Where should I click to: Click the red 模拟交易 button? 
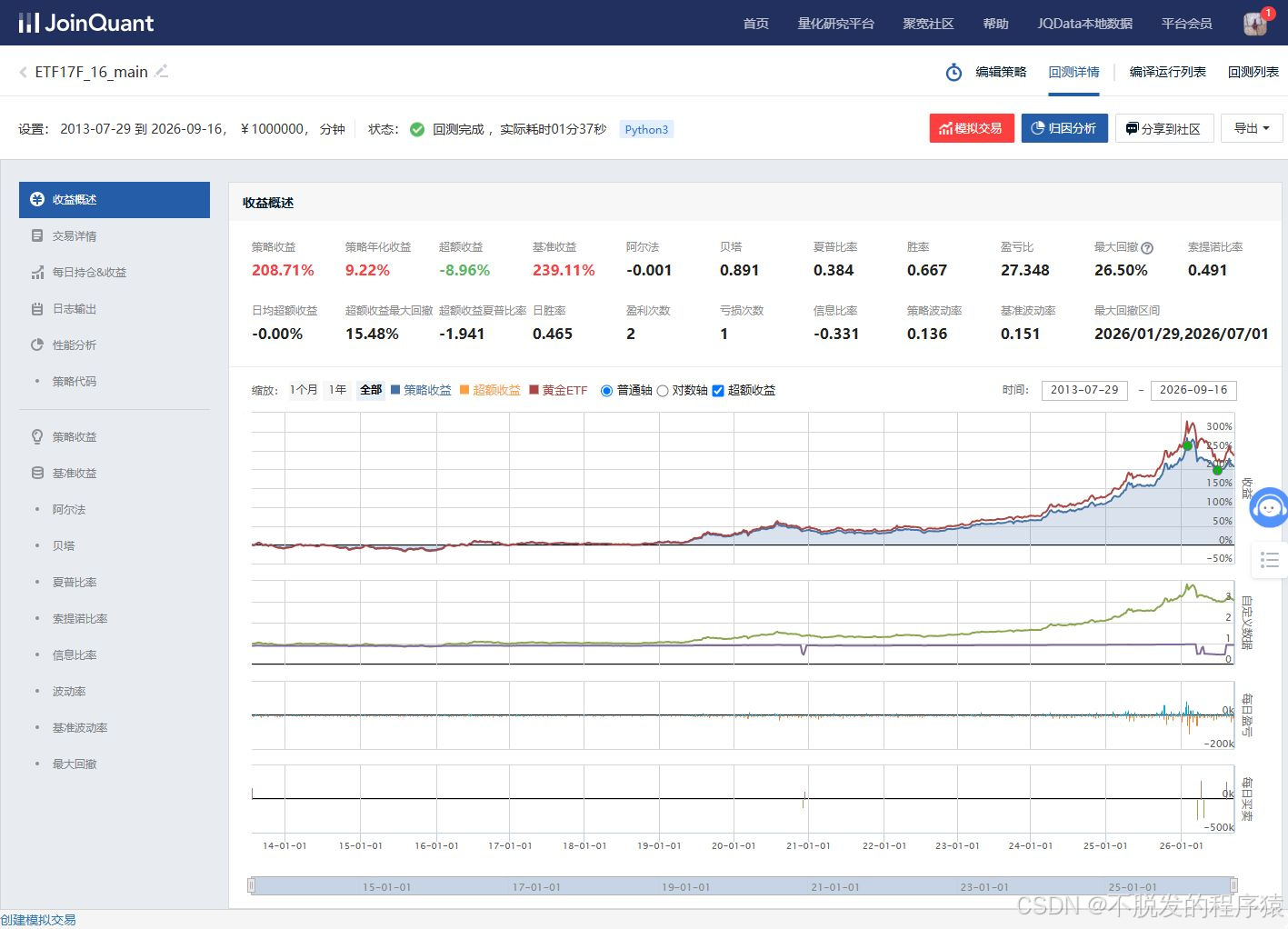coord(972,128)
